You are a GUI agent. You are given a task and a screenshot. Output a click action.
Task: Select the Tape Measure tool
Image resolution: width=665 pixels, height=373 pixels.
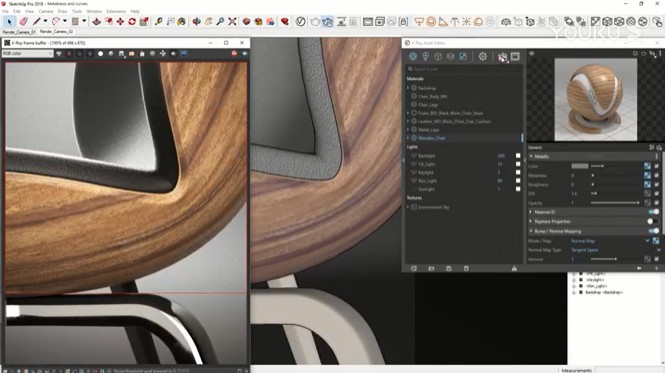click(x=159, y=21)
